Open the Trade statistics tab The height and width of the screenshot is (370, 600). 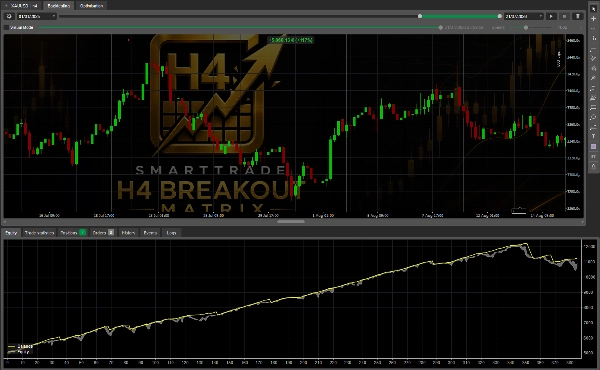39,233
